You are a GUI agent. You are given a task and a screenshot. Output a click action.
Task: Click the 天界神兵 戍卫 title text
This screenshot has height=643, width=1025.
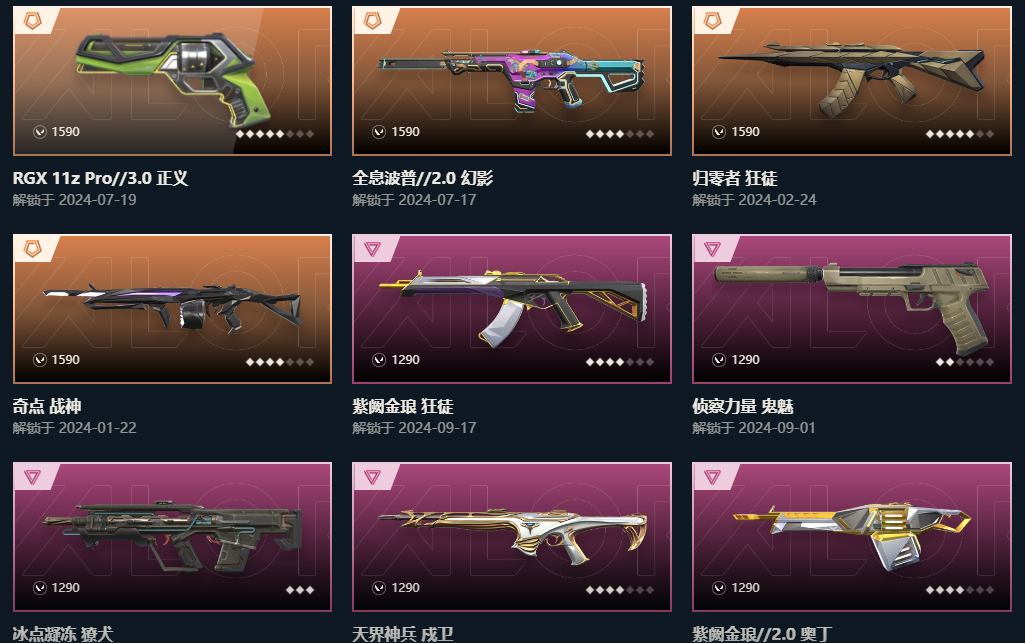point(403,633)
